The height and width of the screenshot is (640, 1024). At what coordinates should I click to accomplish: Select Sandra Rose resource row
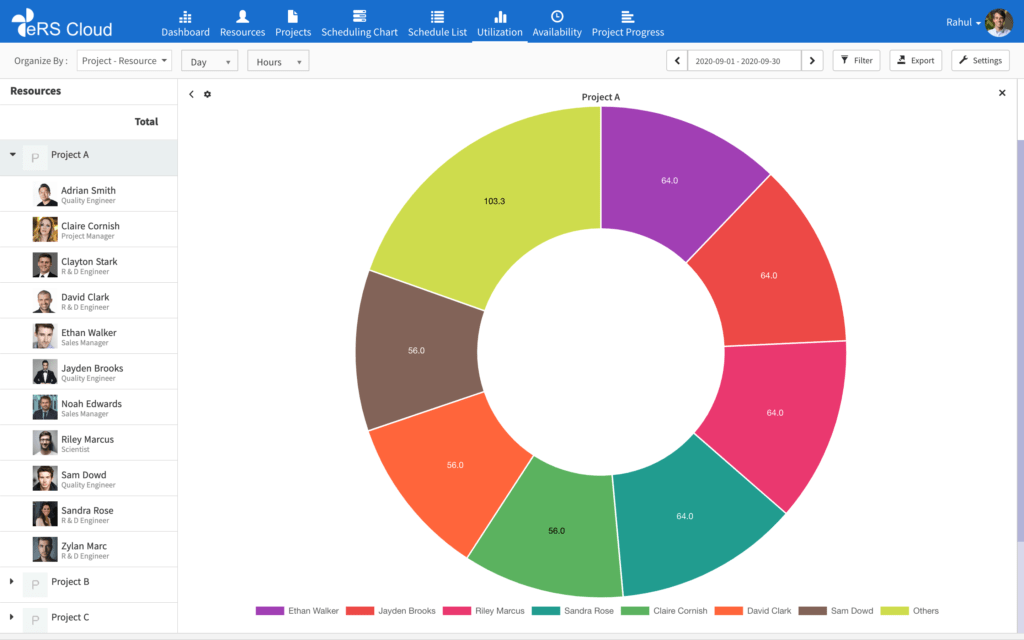coord(88,515)
